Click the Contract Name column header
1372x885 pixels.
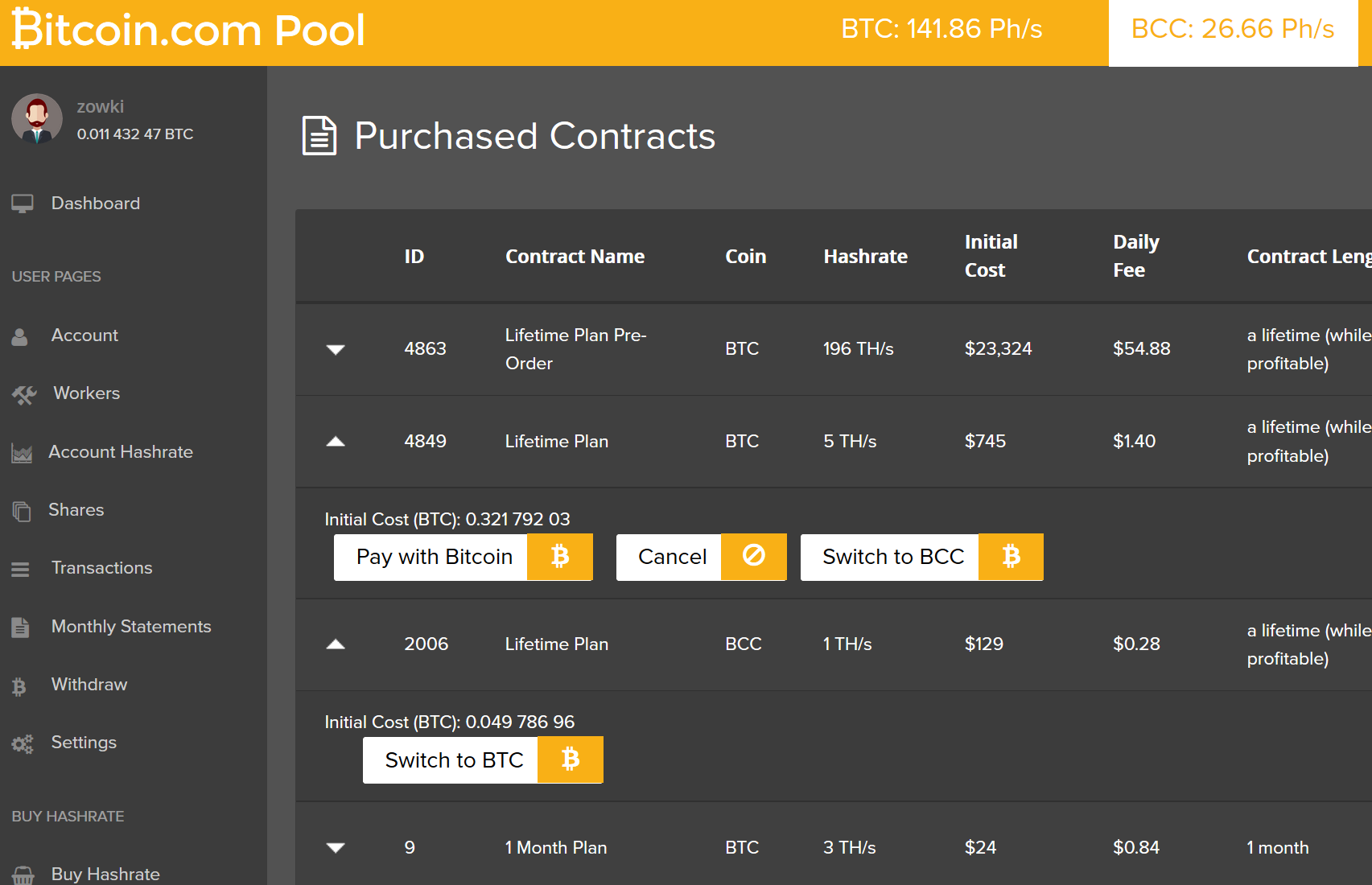click(x=575, y=257)
